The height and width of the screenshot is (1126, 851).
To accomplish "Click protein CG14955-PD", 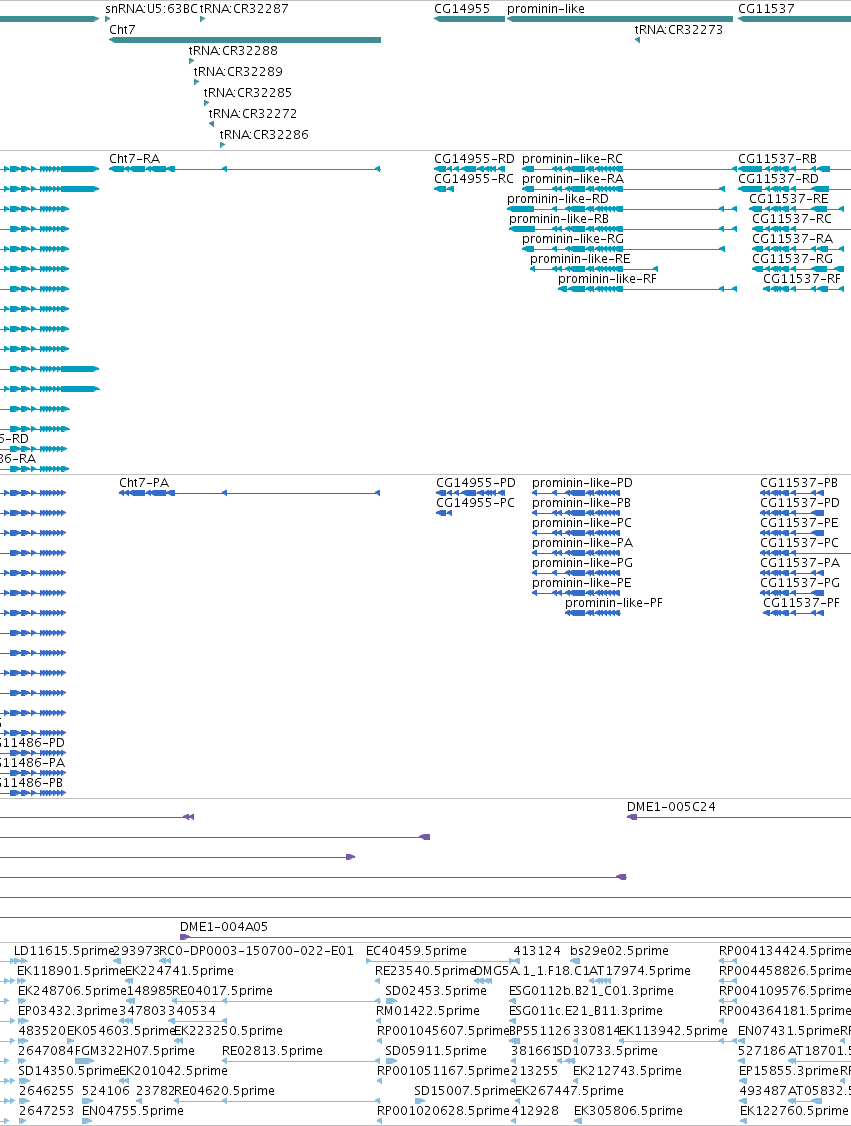I will [x=476, y=483].
